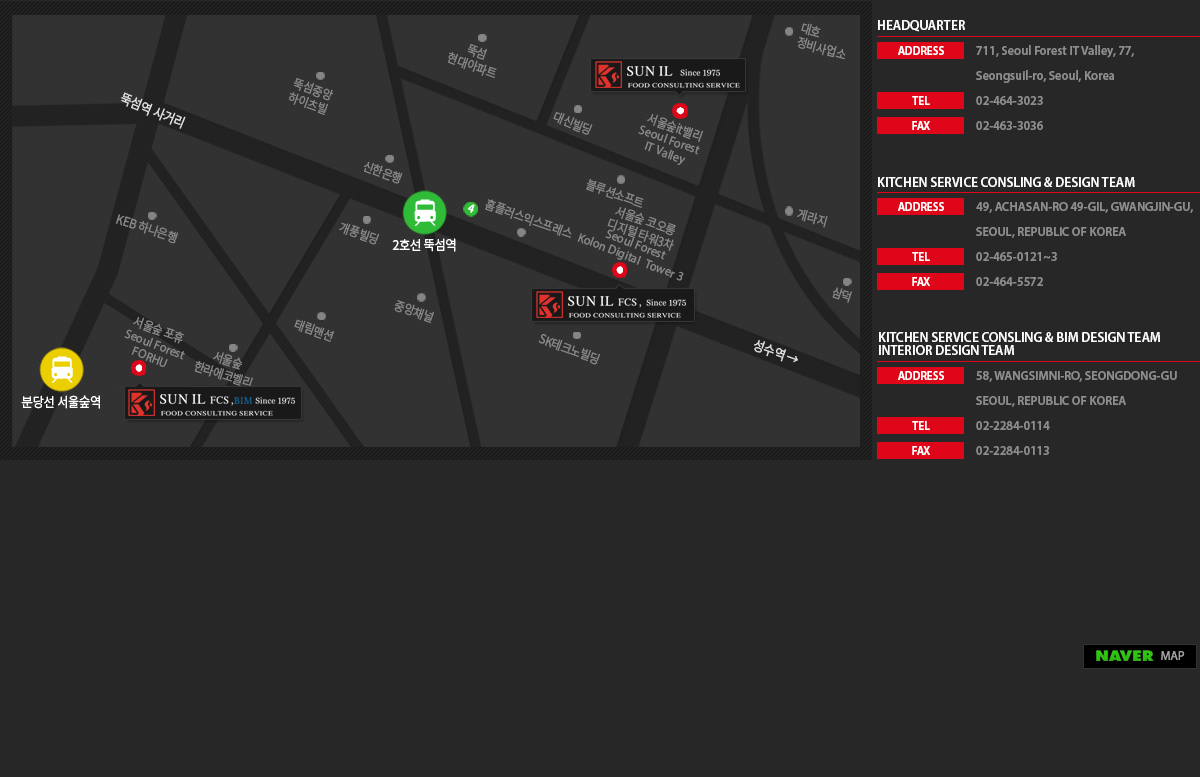The height and width of the screenshot is (777, 1200).
Task: Click the KEB 하나은행 map dot
Action: click(152, 216)
